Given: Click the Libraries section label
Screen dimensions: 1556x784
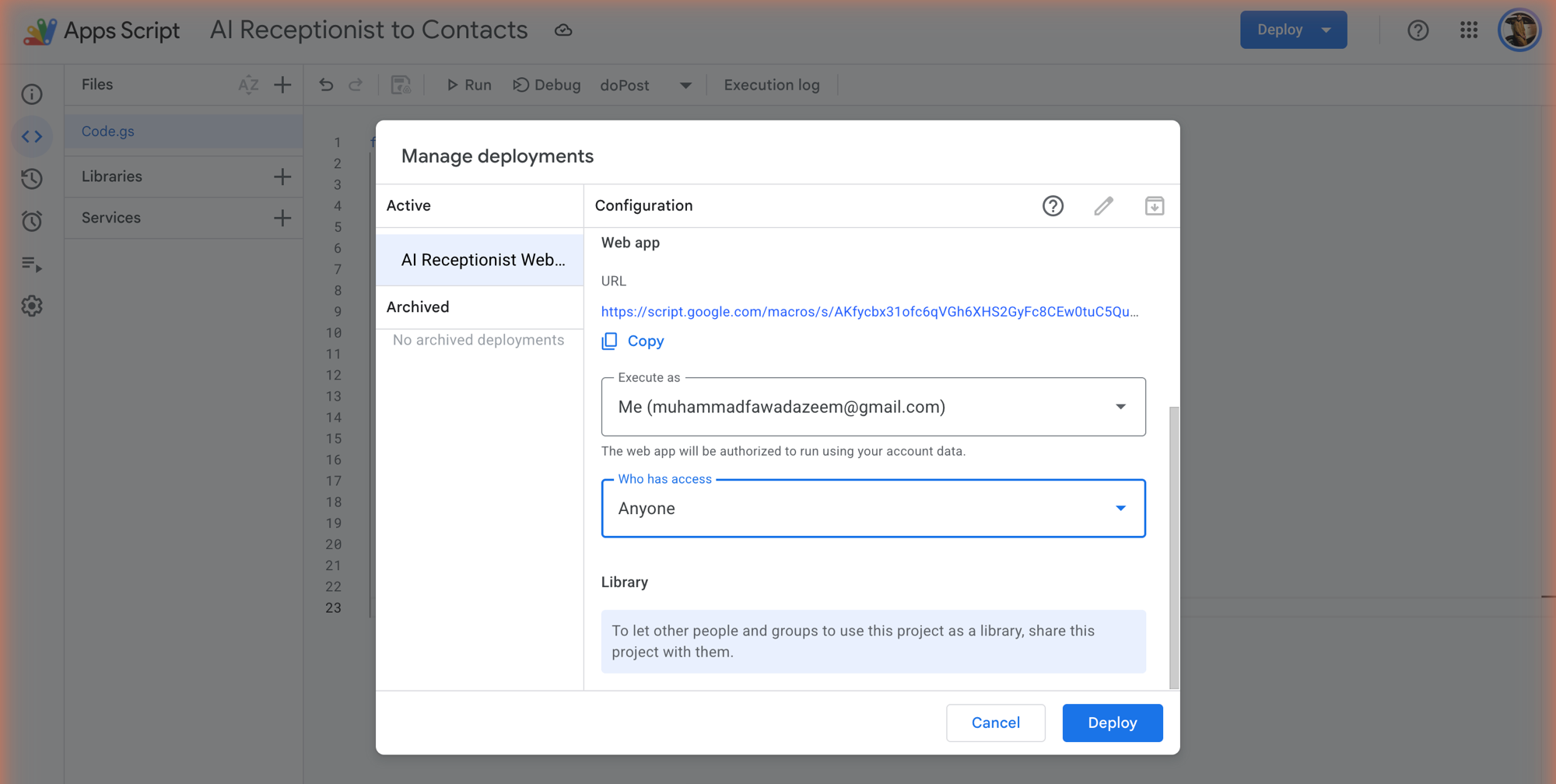Looking at the screenshot, I should [112, 177].
